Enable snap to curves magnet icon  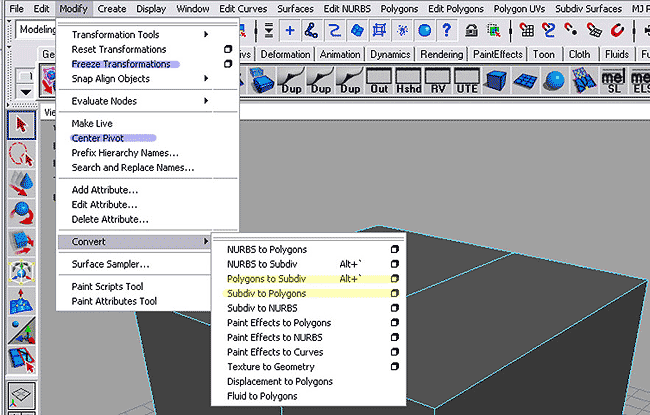[549, 30]
